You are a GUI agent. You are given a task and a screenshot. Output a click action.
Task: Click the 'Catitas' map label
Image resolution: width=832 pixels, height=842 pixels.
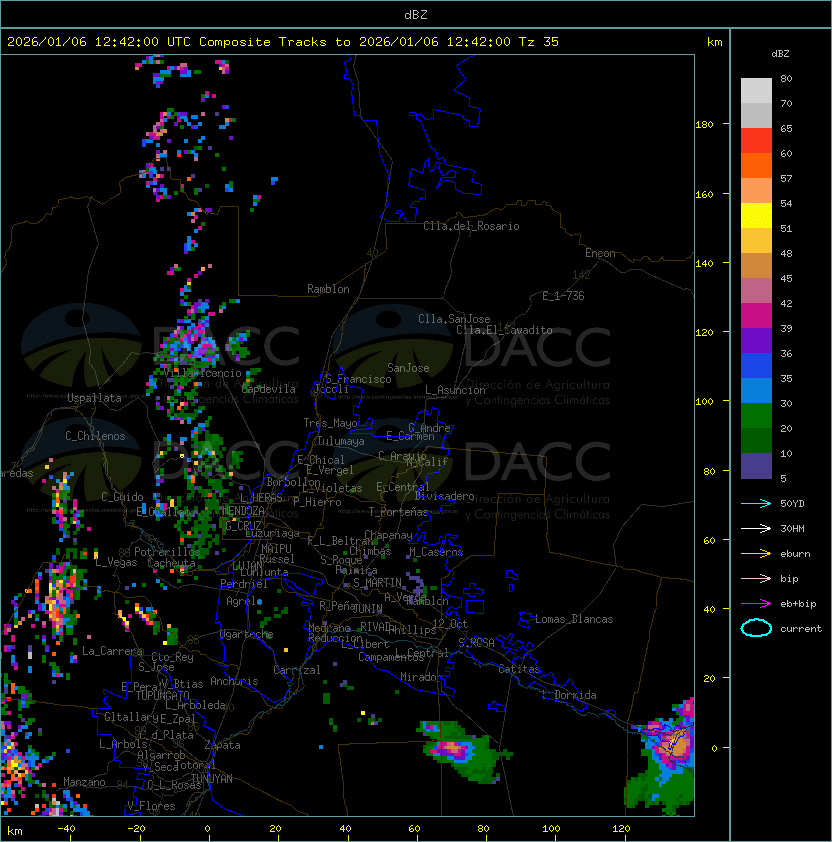pos(519,669)
